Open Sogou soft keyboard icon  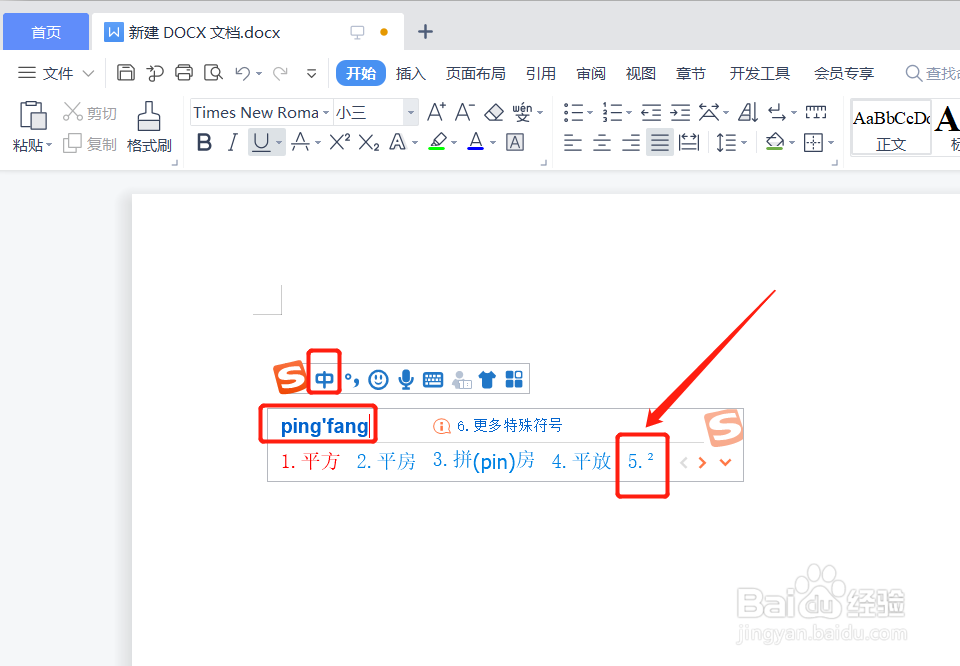pos(433,380)
